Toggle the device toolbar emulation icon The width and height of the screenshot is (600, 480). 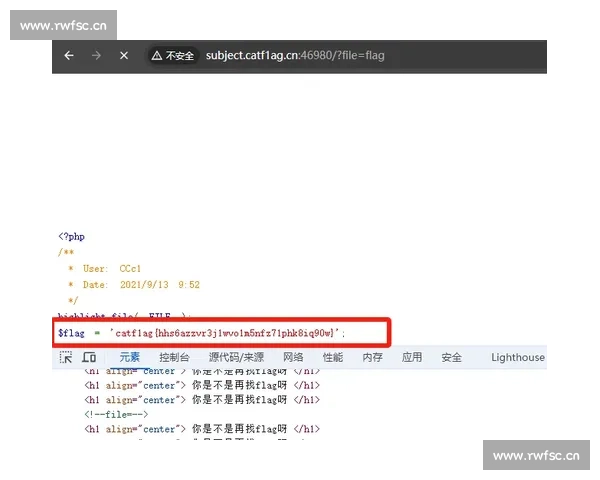click(89, 357)
